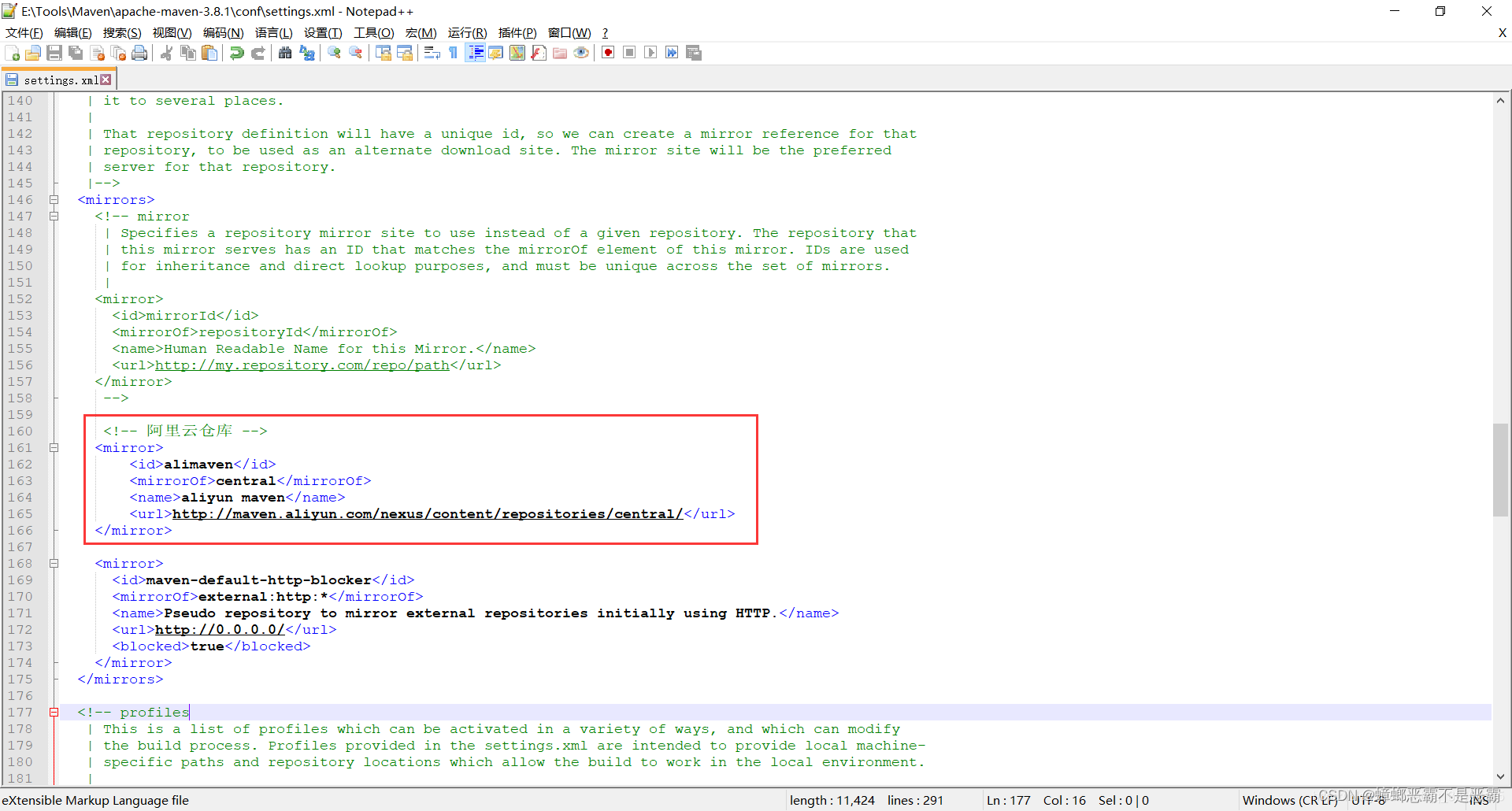Stop macro recording square icon

pos(629,53)
